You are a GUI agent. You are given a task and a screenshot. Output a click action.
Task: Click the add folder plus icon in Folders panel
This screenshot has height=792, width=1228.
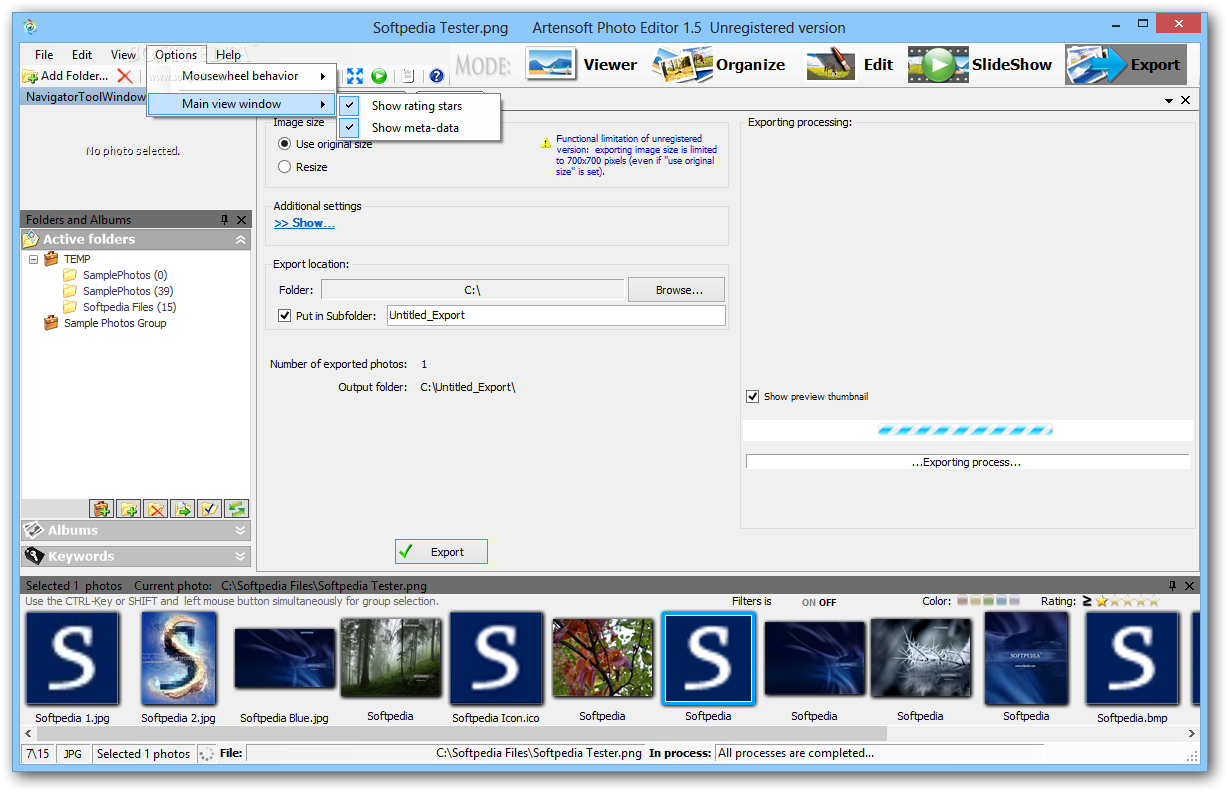[x=128, y=509]
